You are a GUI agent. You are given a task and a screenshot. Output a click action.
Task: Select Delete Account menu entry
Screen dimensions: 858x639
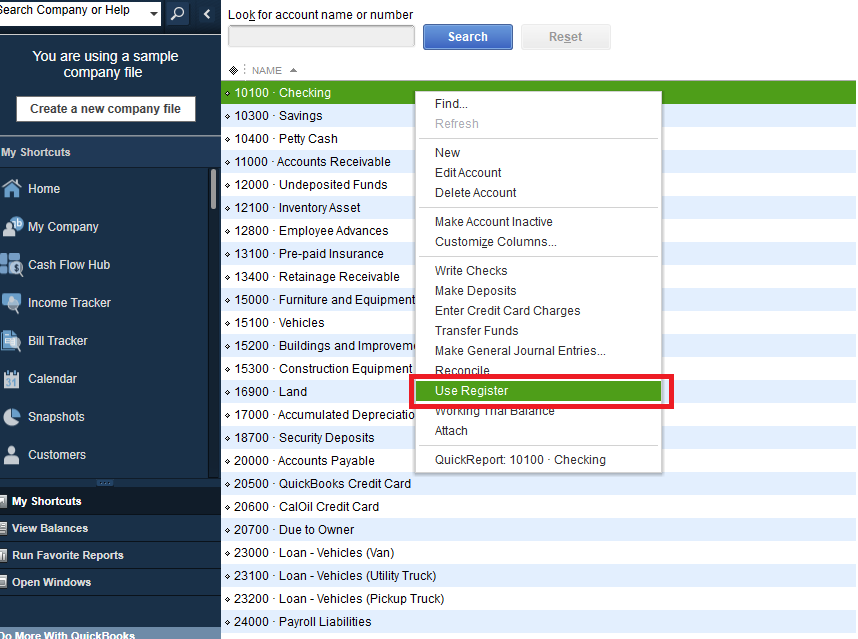[538, 193]
